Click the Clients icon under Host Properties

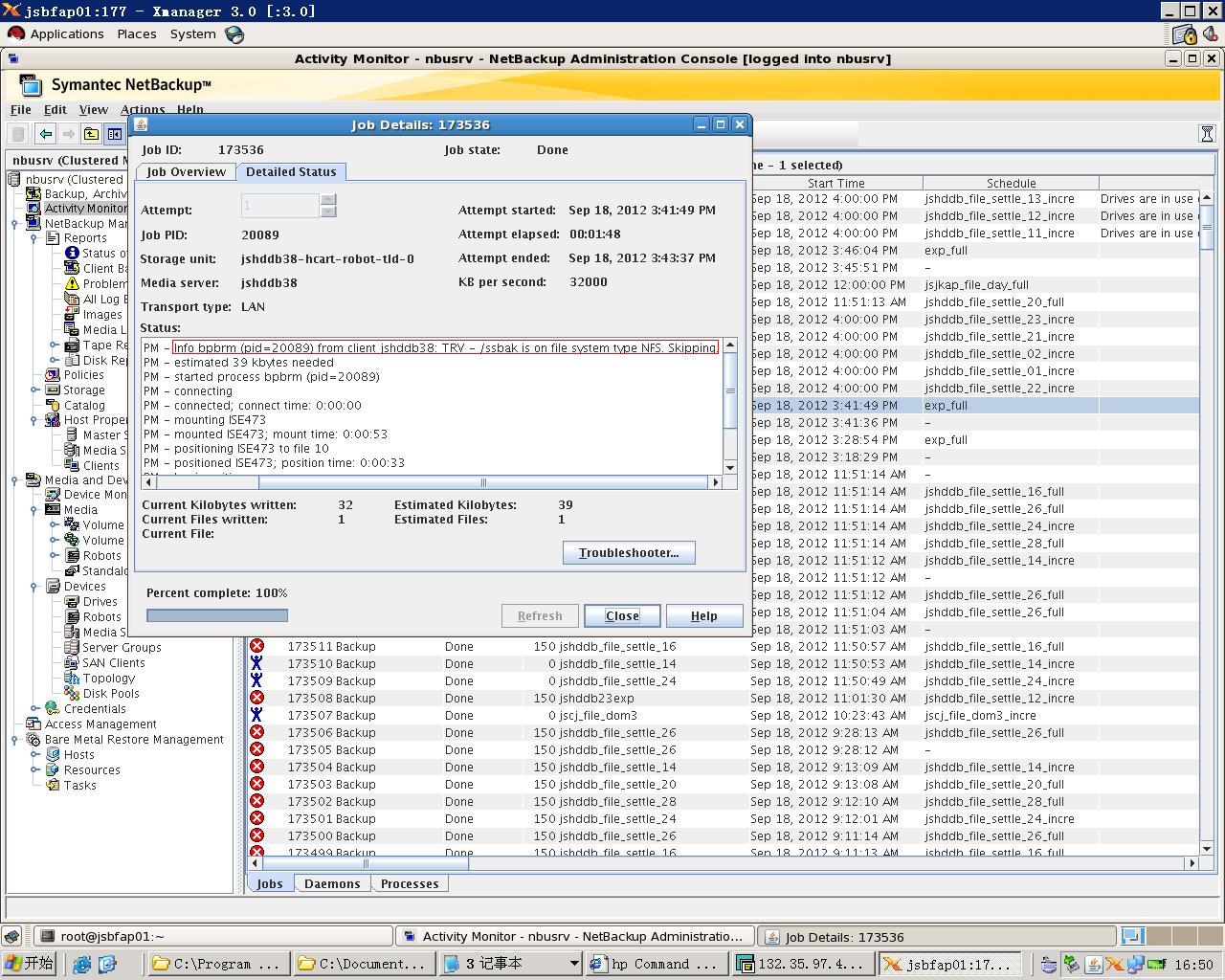click(x=72, y=465)
